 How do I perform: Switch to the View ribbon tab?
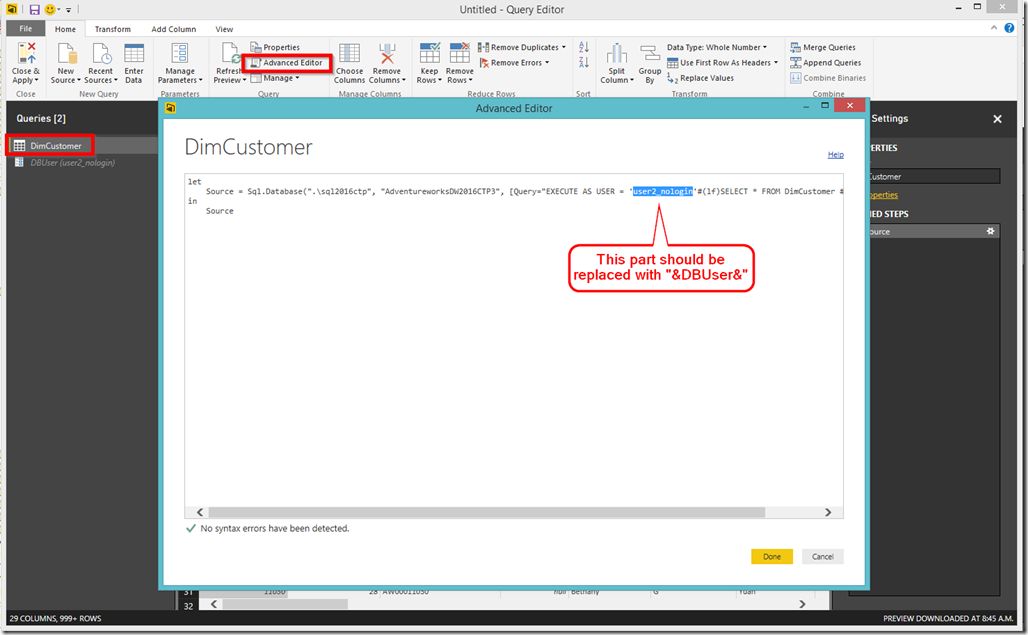coord(224,29)
